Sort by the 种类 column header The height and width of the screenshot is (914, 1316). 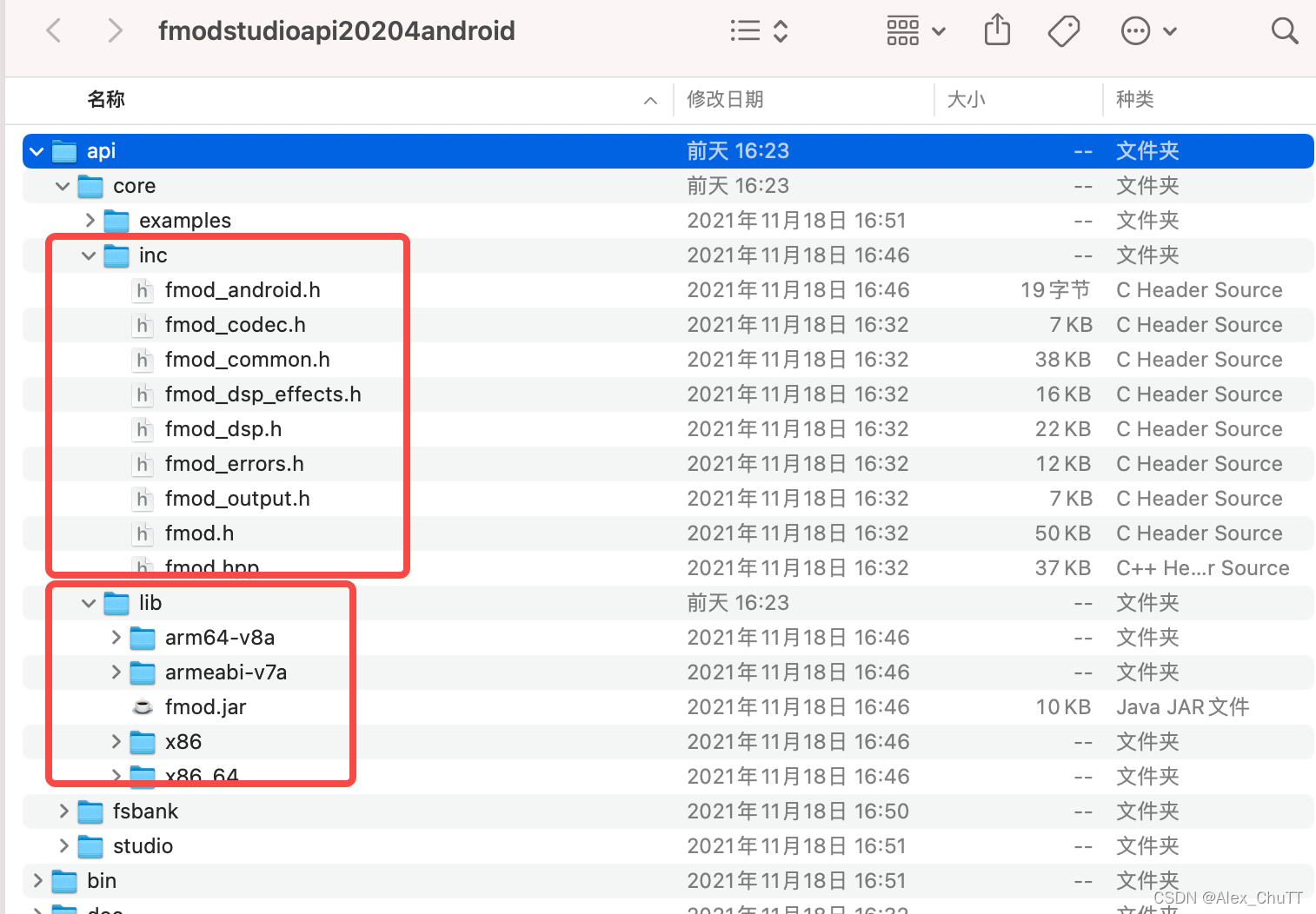coord(1134,100)
